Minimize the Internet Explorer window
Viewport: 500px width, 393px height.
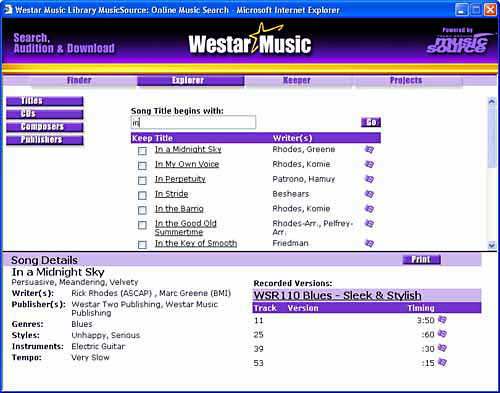tap(461, 10)
